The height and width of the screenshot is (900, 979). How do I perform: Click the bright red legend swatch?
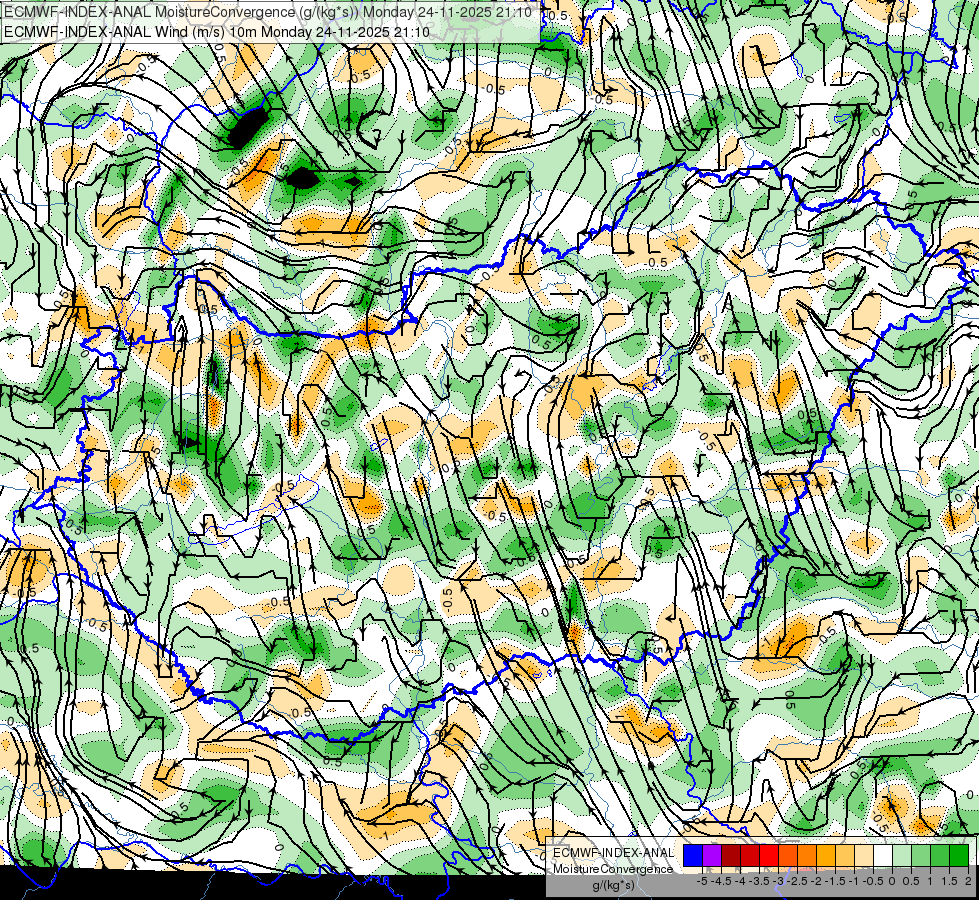click(769, 856)
